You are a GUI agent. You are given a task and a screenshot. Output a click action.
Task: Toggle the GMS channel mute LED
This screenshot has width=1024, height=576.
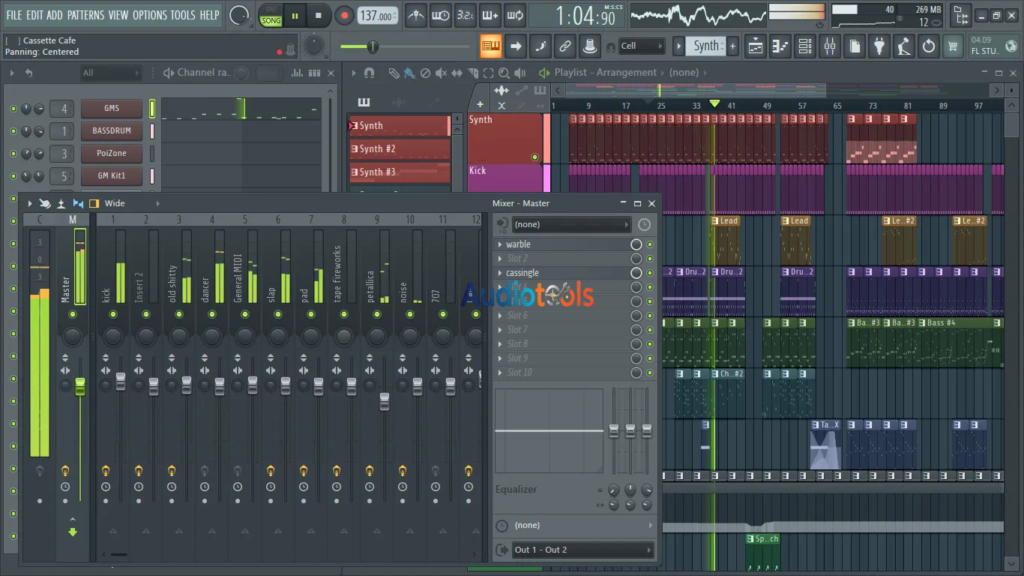[x=13, y=109]
